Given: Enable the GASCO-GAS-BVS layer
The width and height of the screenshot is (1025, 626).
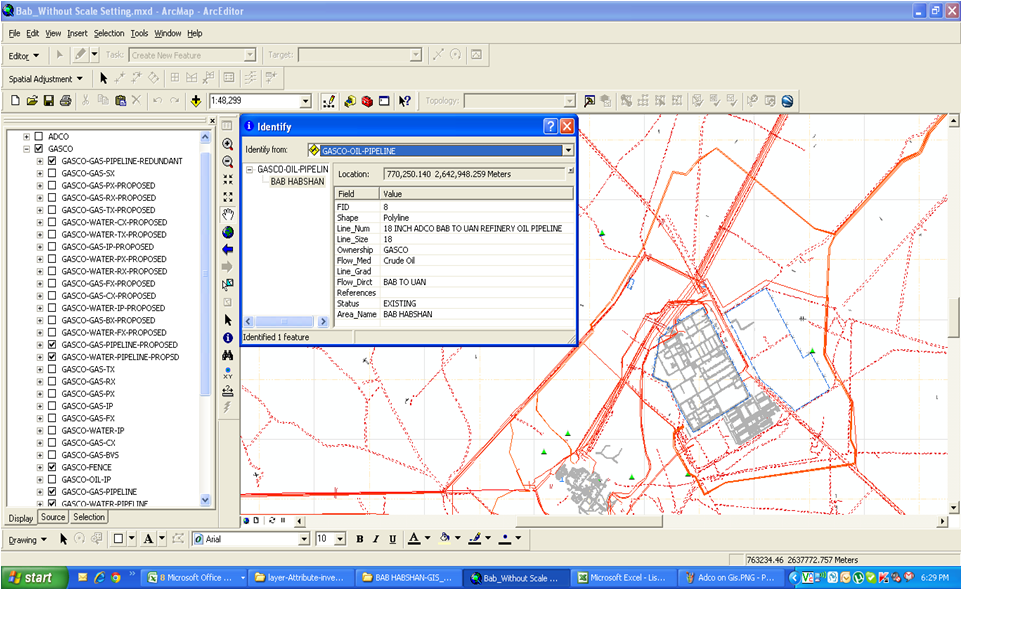Looking at the screenshot, I should (x=52, y=455).
